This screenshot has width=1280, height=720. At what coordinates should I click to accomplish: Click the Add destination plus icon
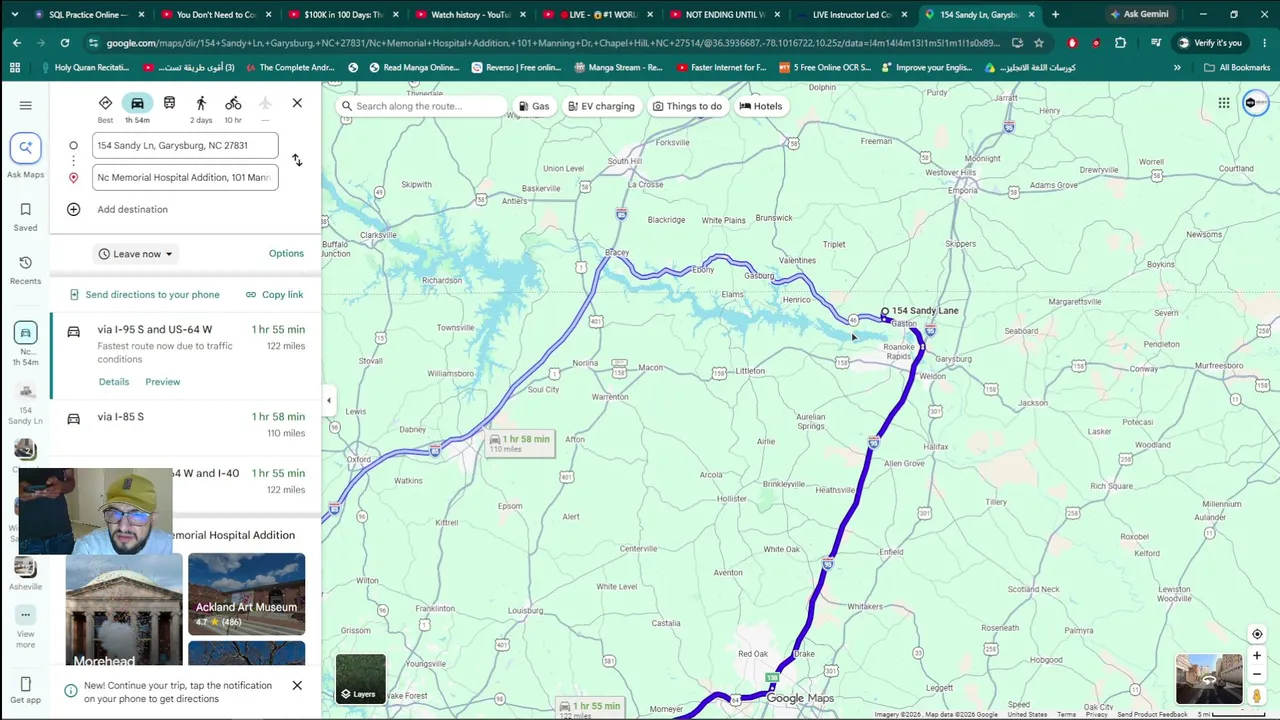pos(73,209)
